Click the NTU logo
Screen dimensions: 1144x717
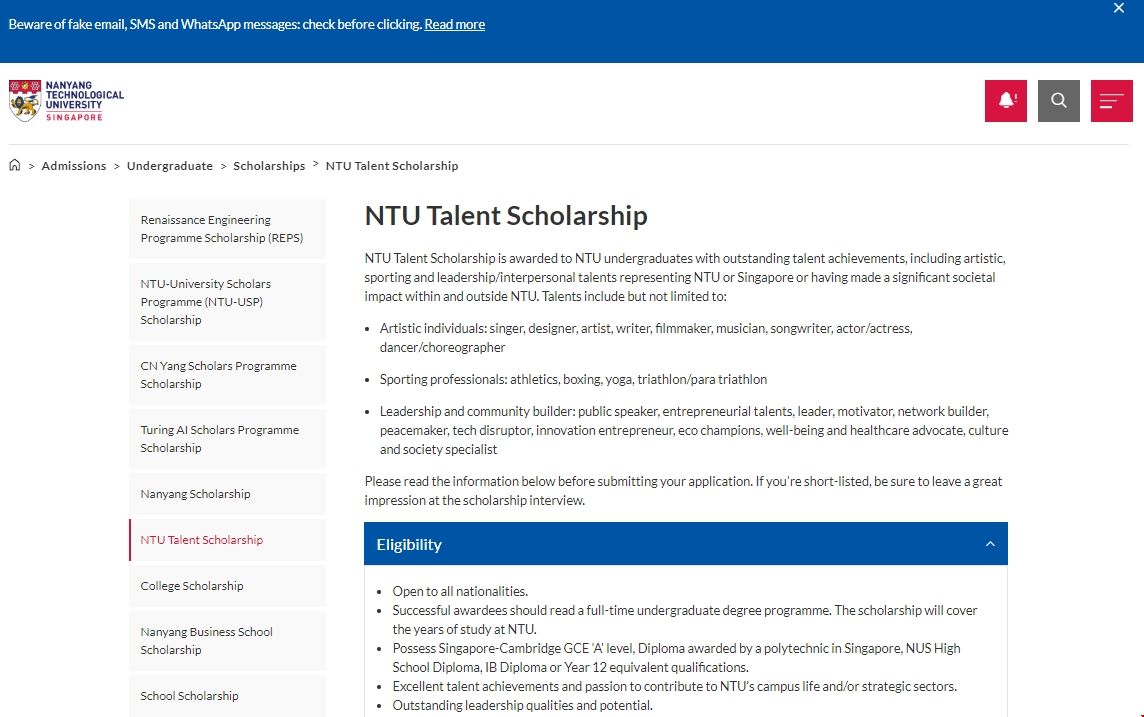tap(66, 101)
